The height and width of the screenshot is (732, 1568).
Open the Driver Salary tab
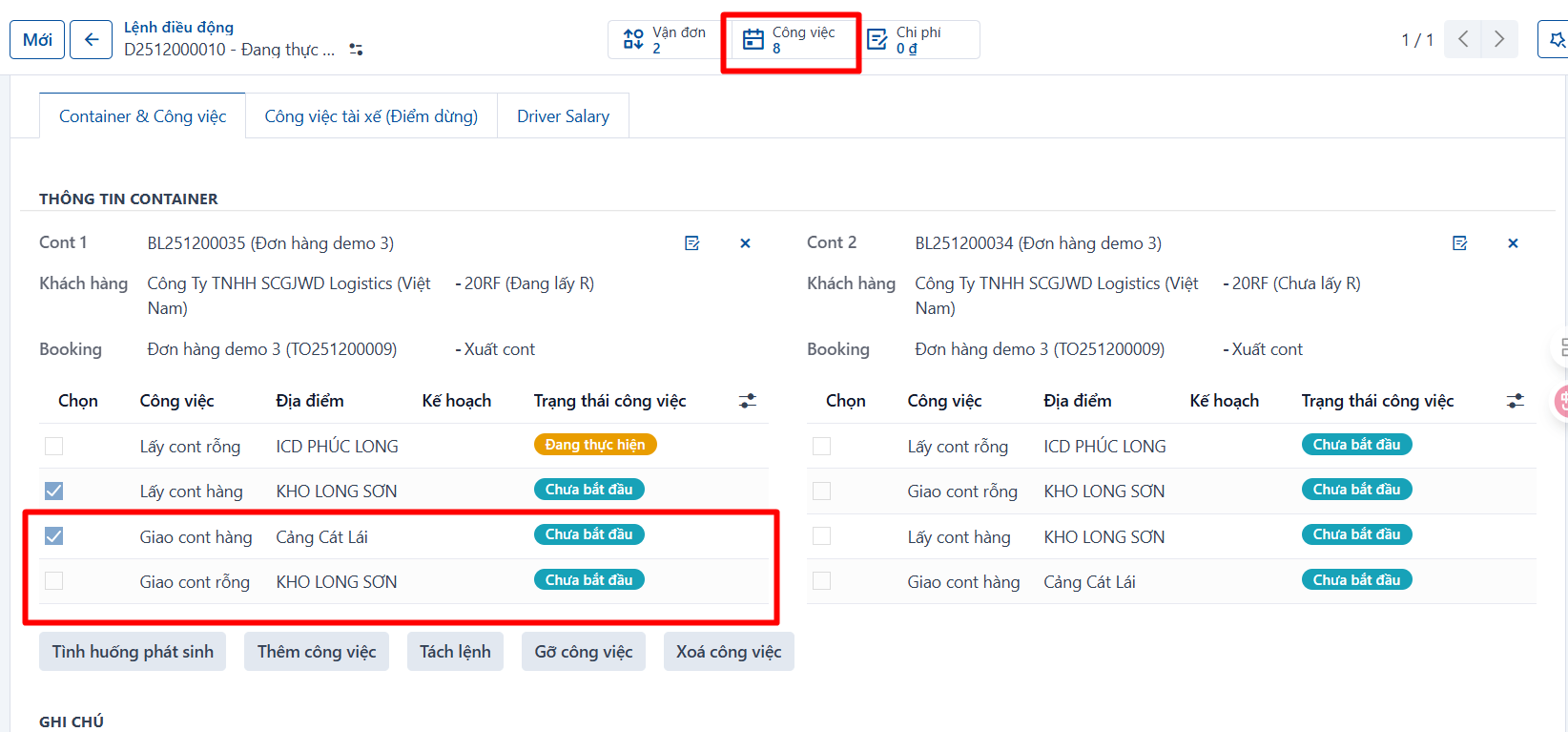[563, 116]
